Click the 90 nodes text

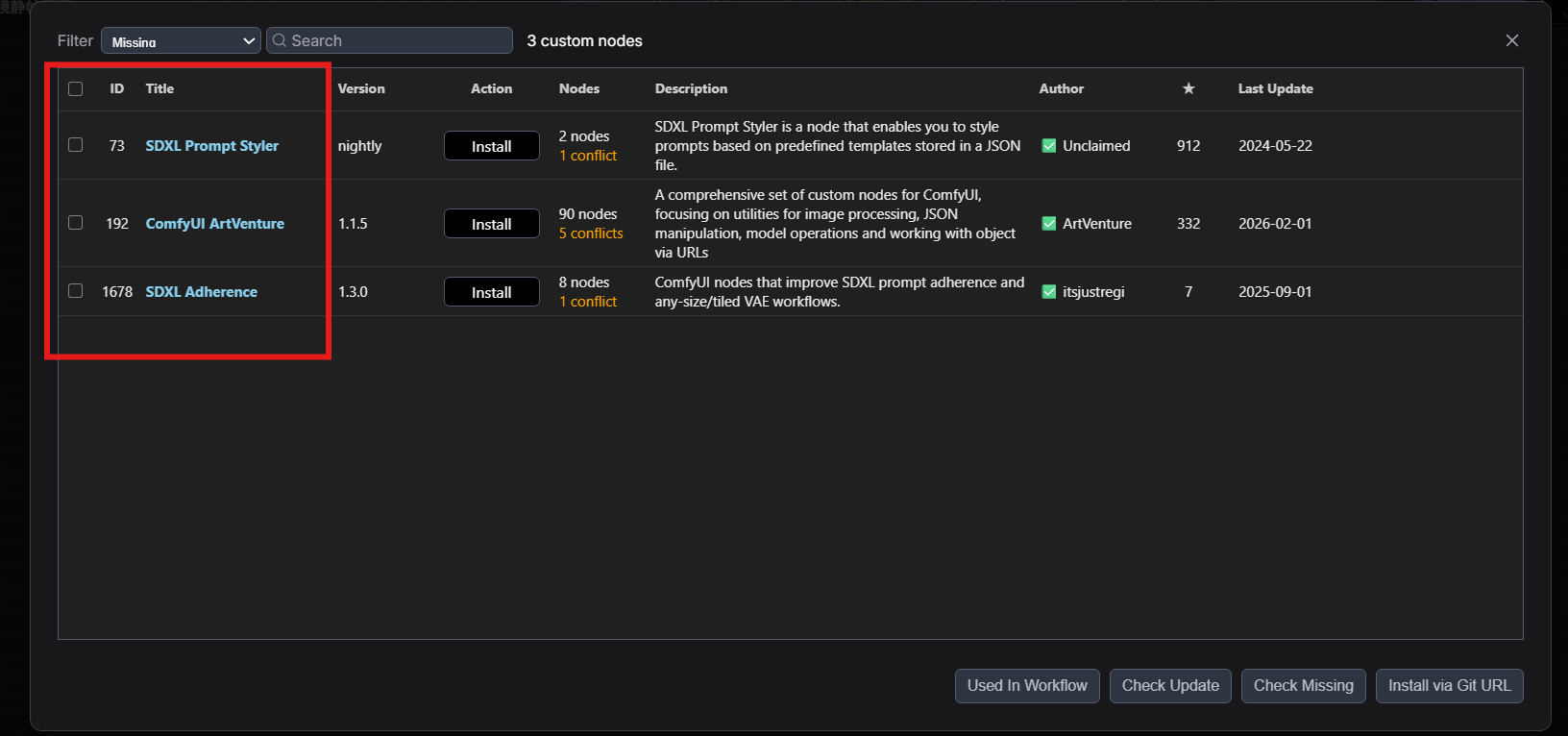588,214
